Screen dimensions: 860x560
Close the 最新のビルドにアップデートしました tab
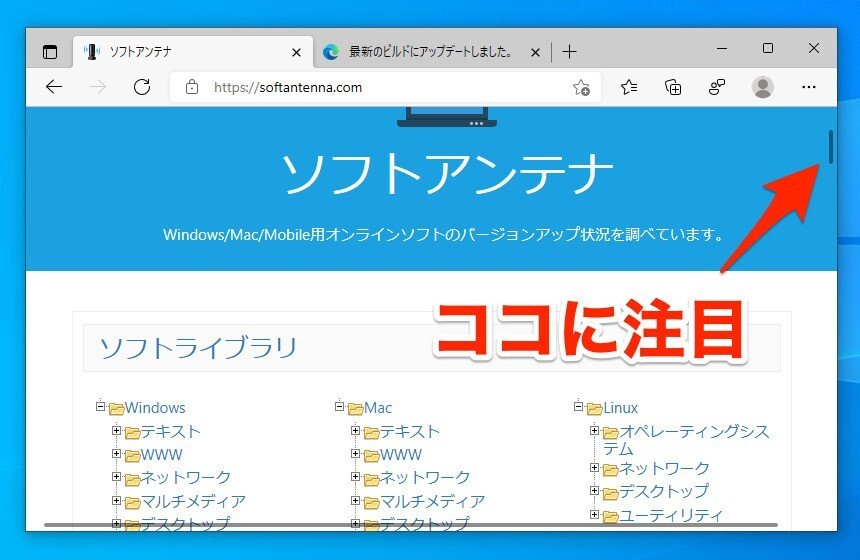tap(535, 53)
